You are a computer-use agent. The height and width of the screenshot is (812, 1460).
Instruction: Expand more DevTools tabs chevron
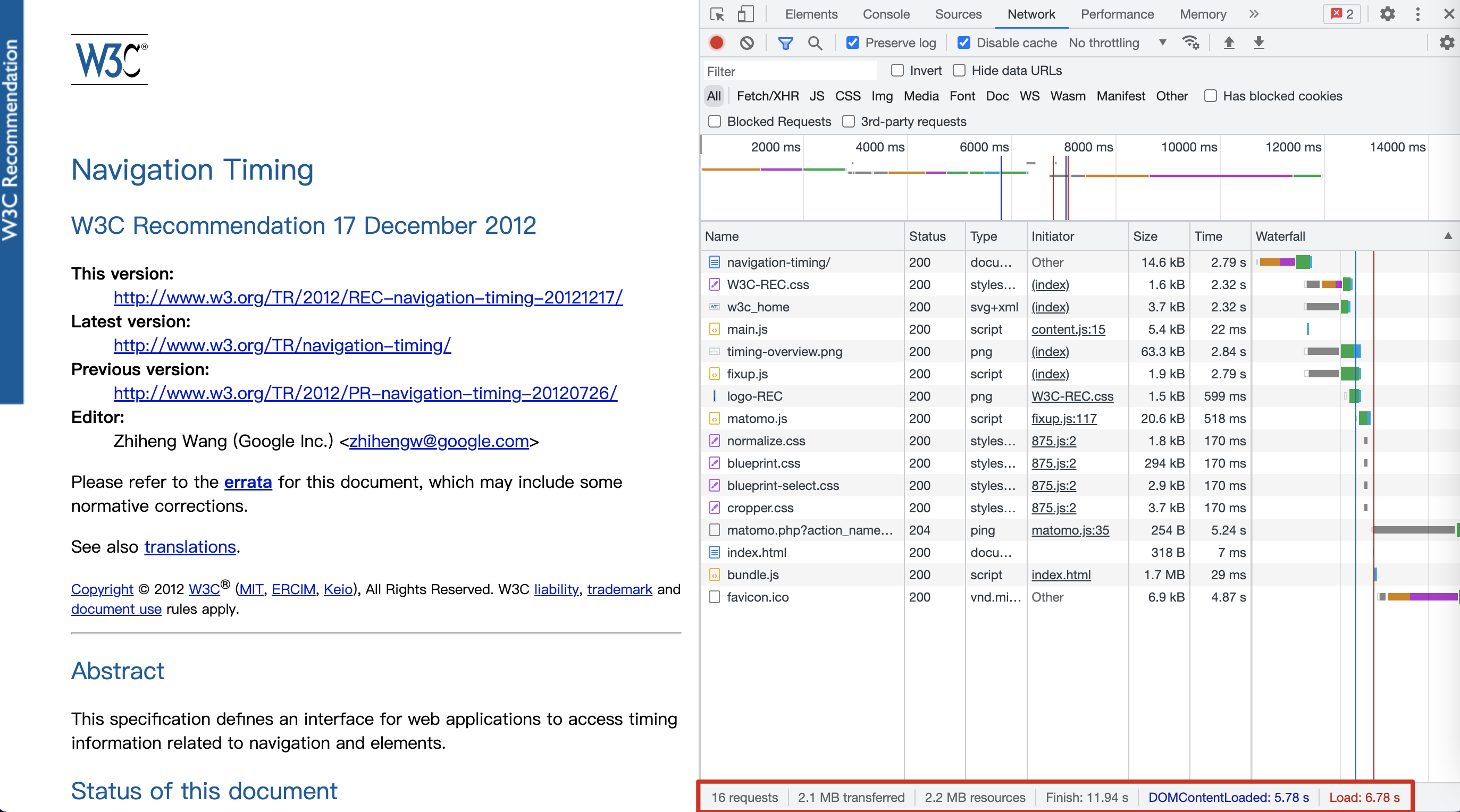coord(1254,14)
